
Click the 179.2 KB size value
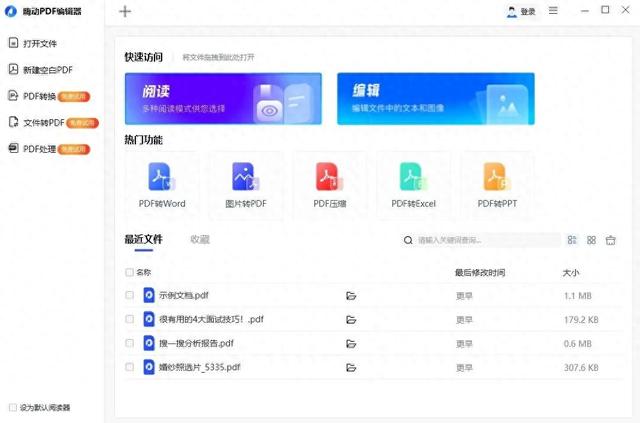581,320
